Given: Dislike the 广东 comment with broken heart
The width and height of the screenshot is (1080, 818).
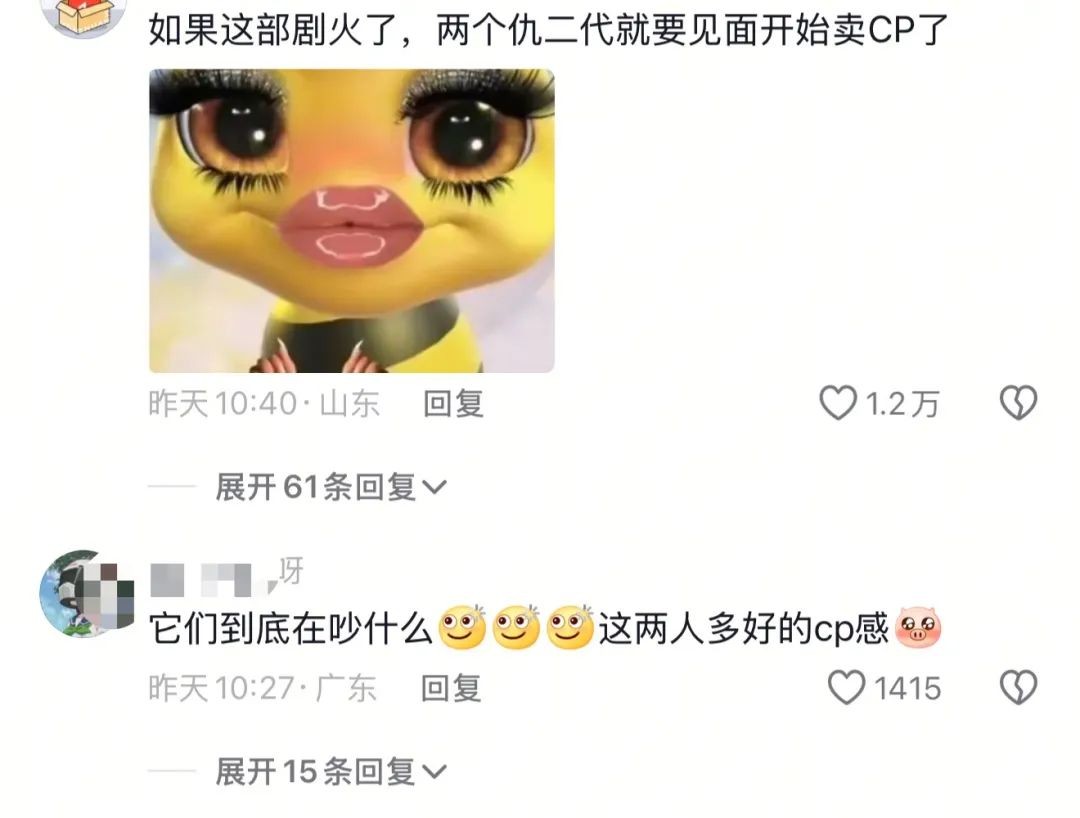Looking at the screenshot, I should (1019, 687).
